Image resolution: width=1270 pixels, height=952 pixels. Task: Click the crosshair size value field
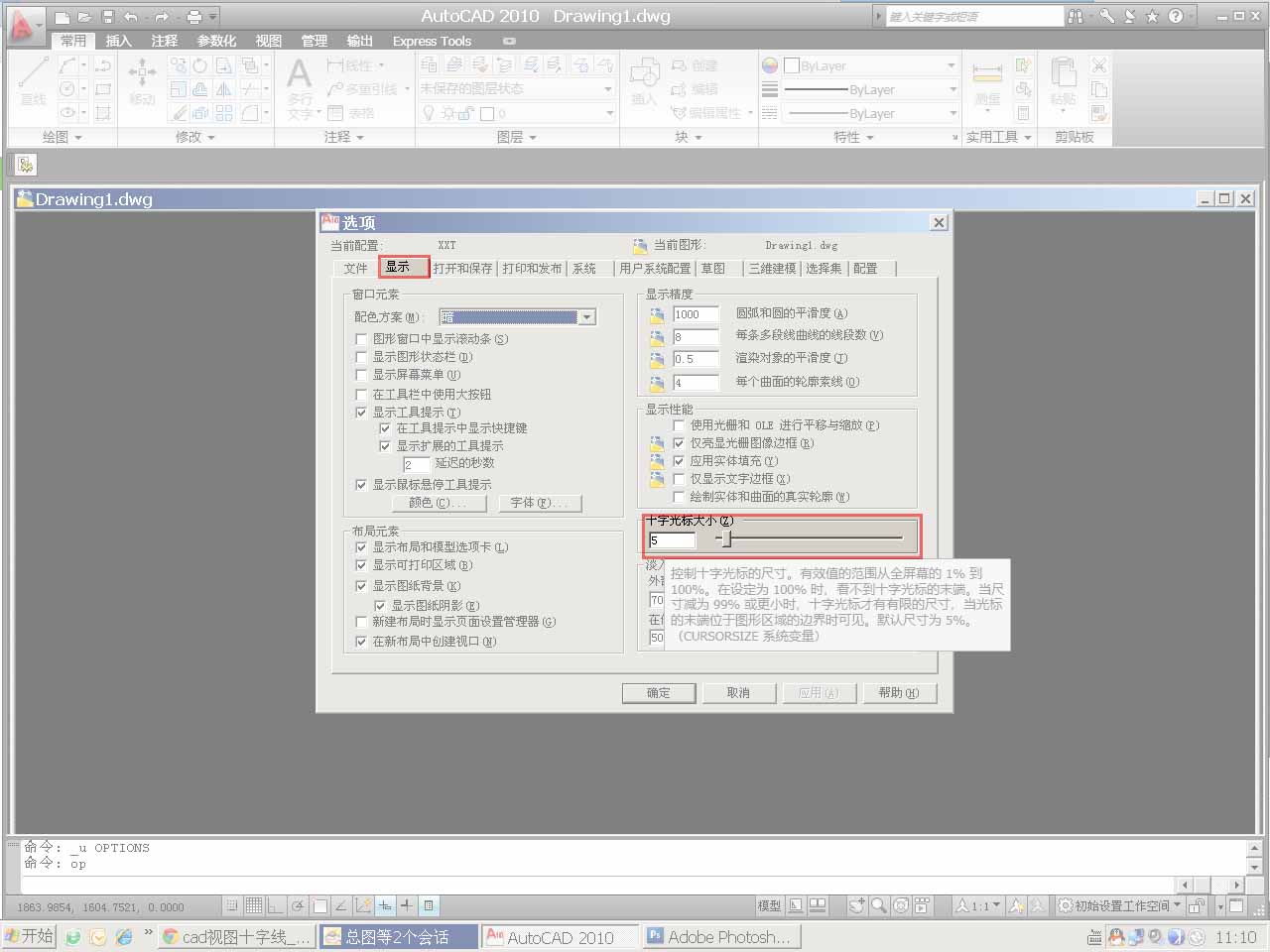pos(672,539)
